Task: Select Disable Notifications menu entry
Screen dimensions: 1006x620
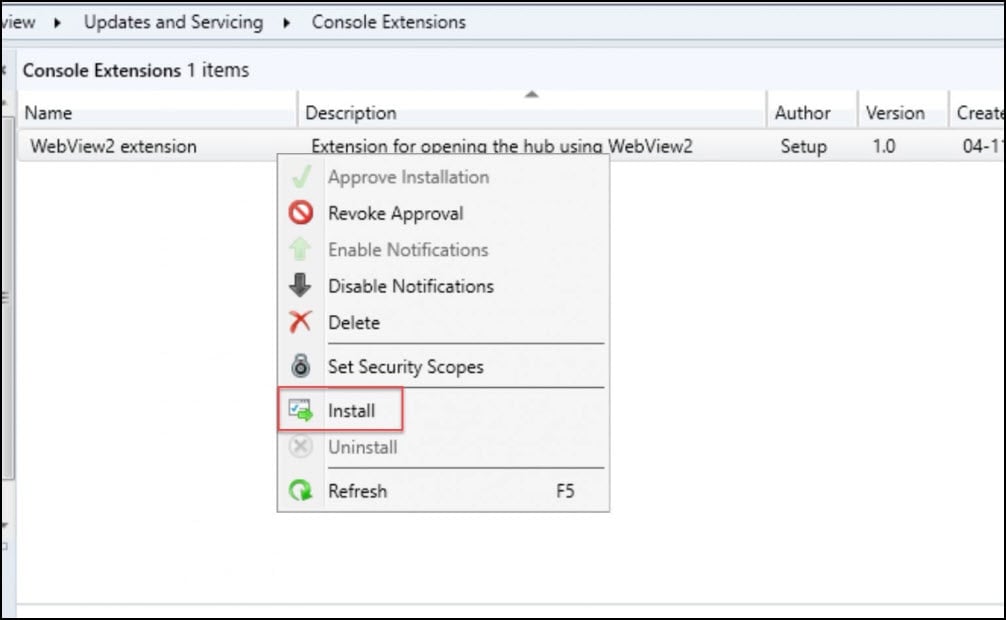Action: (x=443, y=286)
